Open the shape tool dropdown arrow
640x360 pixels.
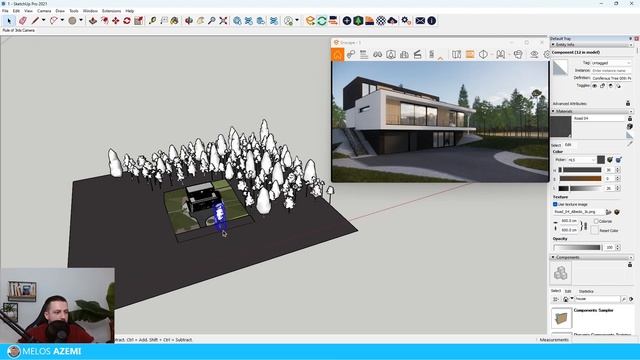(81, 20)
